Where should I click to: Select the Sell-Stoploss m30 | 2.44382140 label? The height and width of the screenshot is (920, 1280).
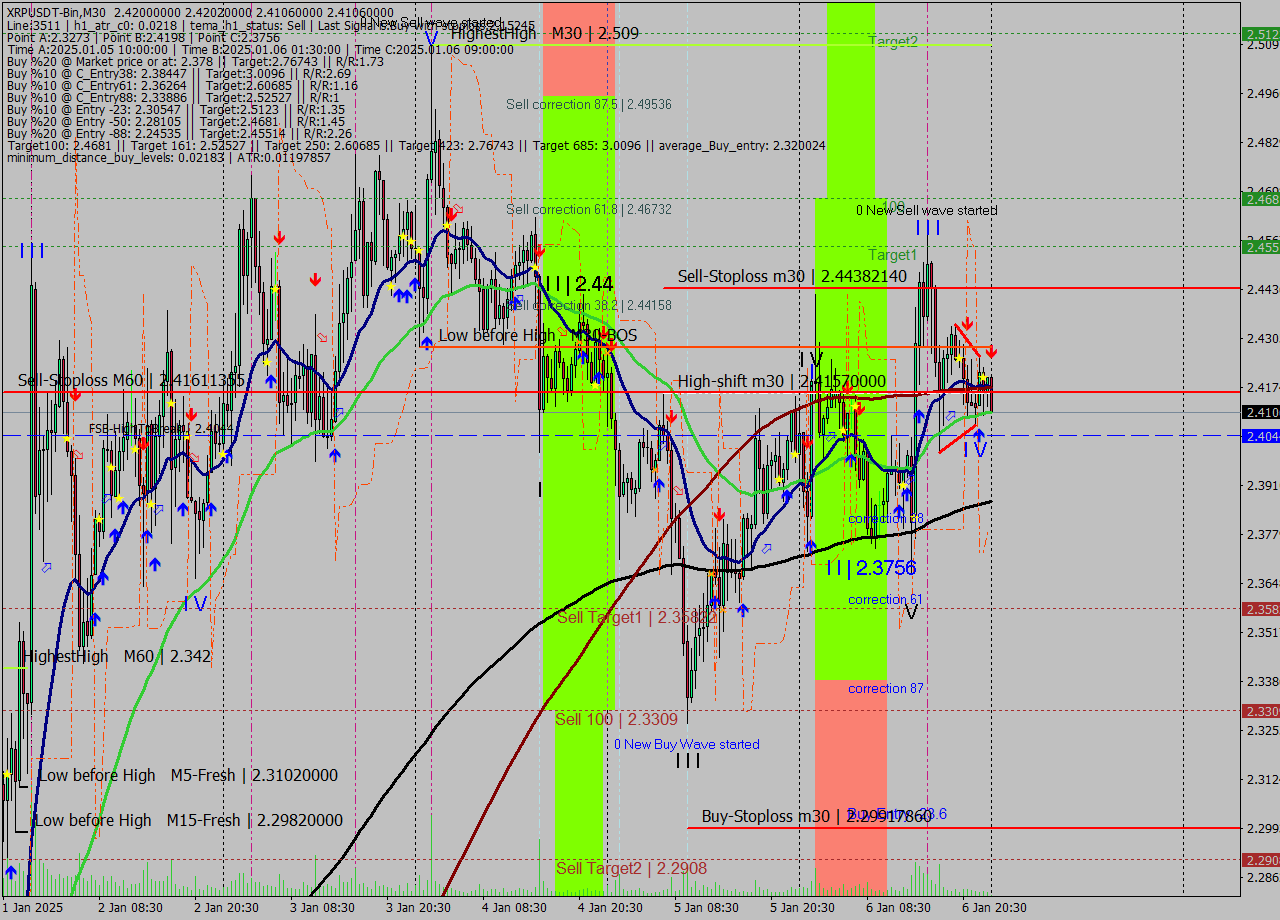792,277
